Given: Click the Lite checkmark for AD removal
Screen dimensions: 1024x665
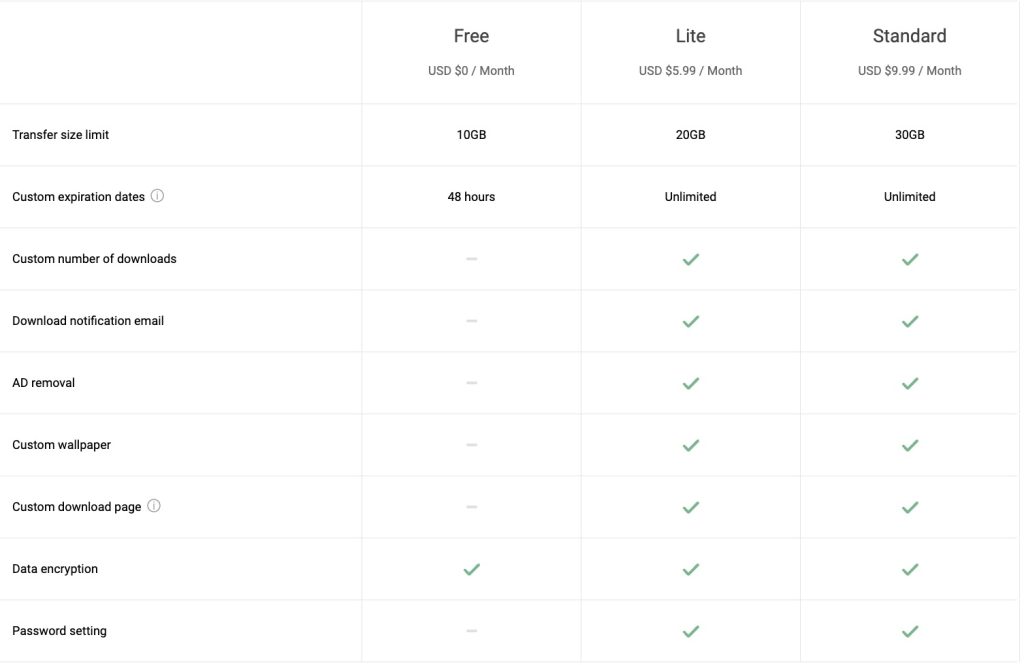Looking at the screenshot, I should tap(690, 383).
